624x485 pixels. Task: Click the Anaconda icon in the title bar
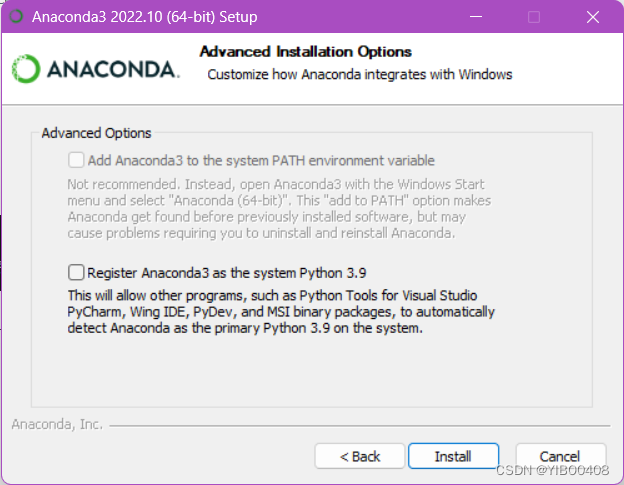[15, 17]
